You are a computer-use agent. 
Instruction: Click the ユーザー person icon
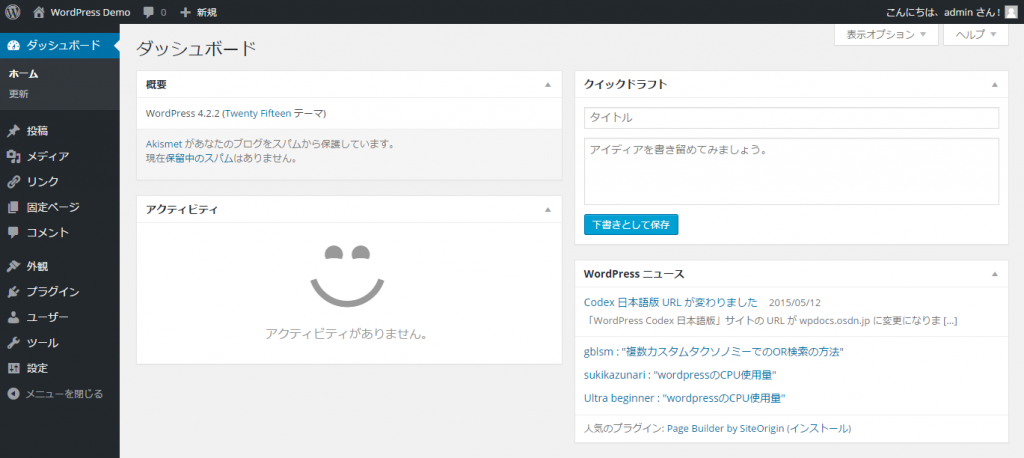[x=13, y=318]
